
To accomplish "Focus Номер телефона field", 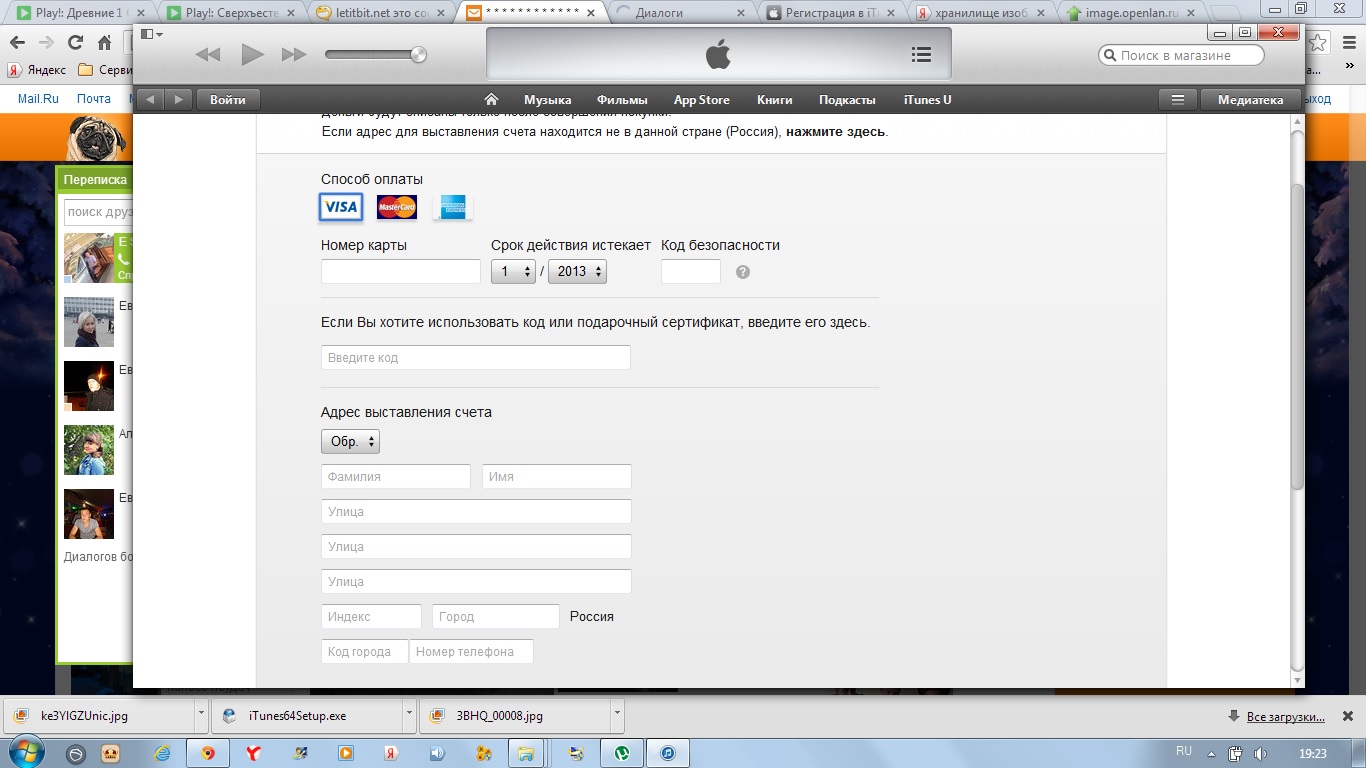I will click(471, 652).
